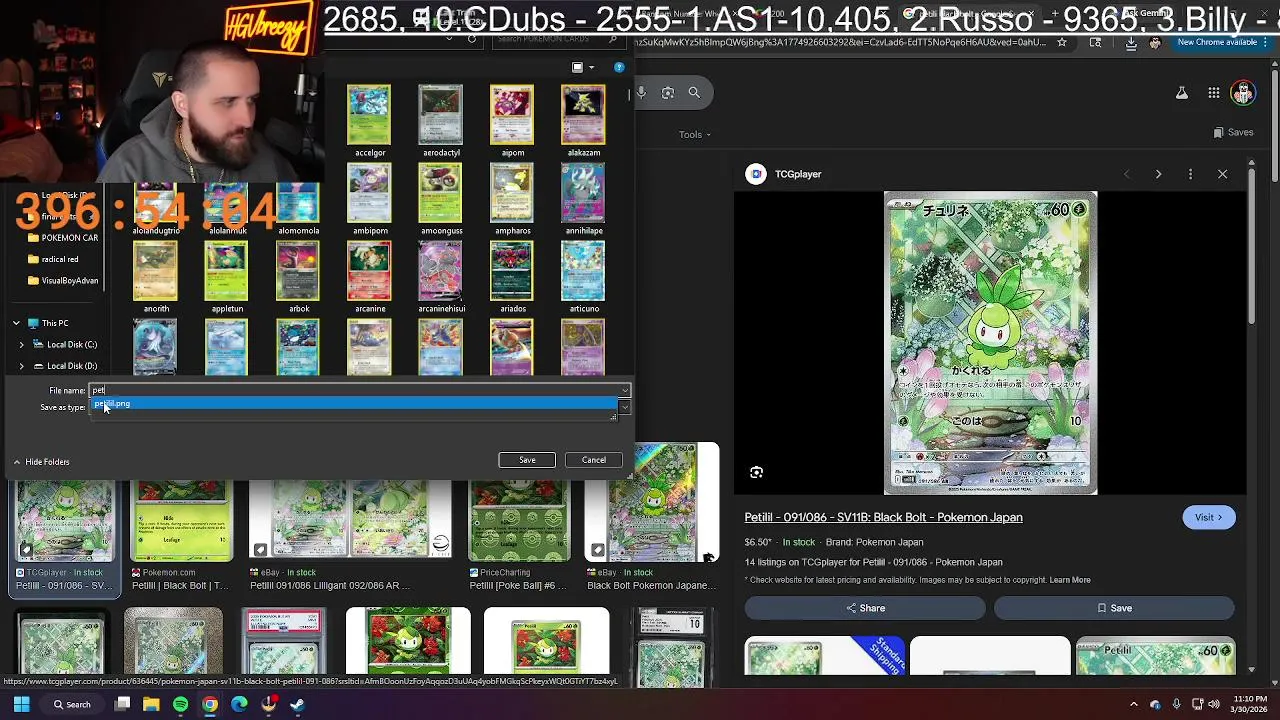
Task: Click the Chrome icon in the taskbar
Action: pos(210,704)
